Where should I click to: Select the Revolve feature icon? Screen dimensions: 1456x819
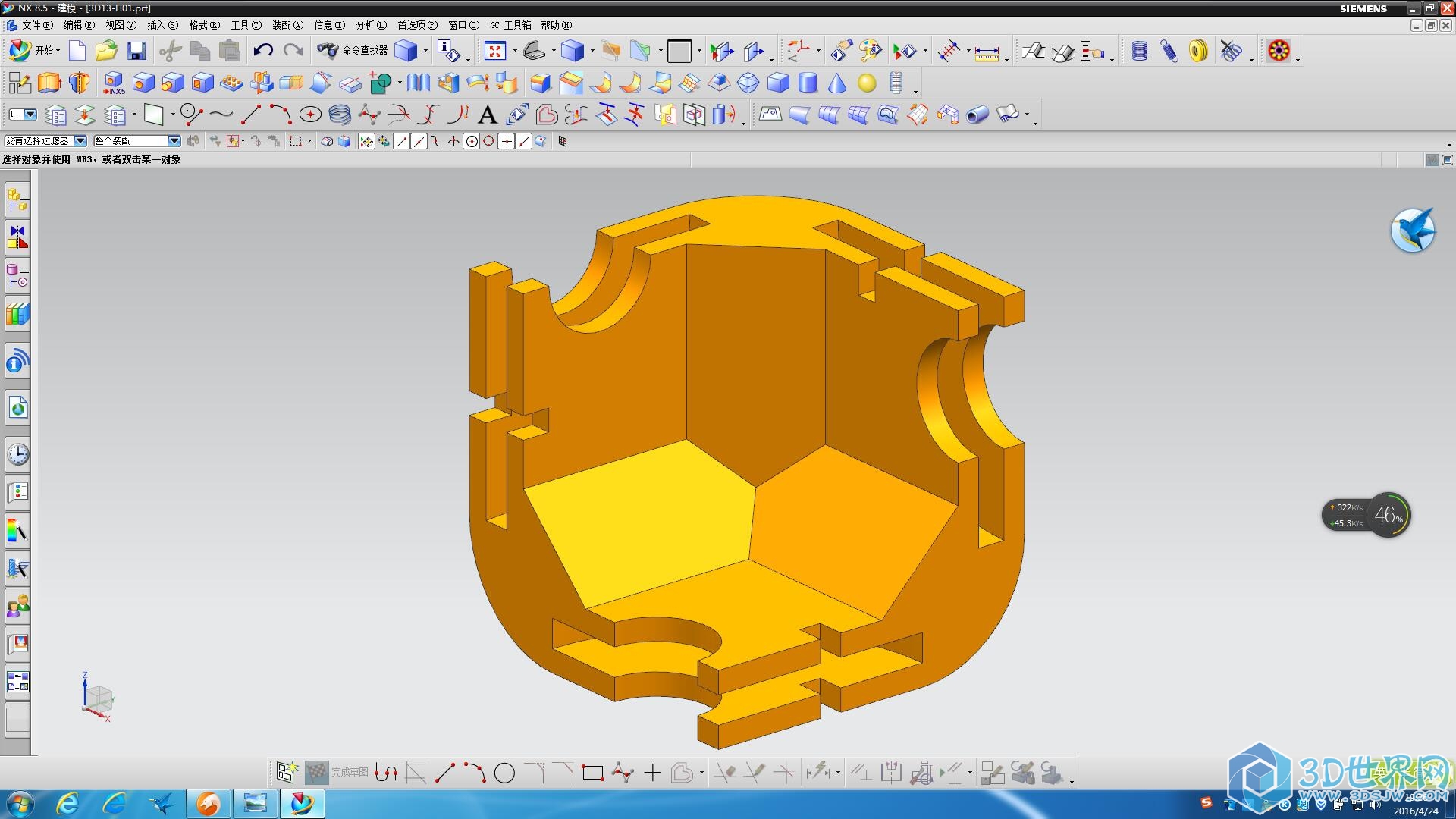[79, 83]
